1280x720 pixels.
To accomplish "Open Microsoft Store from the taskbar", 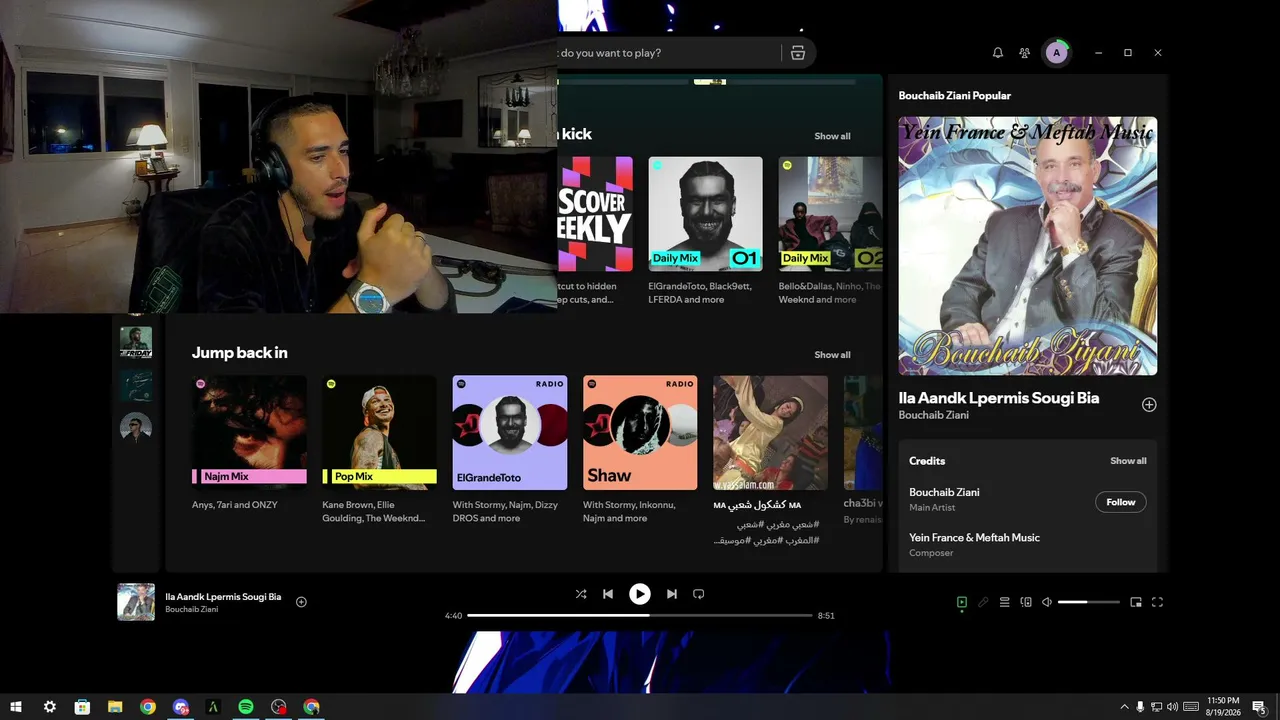I will tap(82, 707).
